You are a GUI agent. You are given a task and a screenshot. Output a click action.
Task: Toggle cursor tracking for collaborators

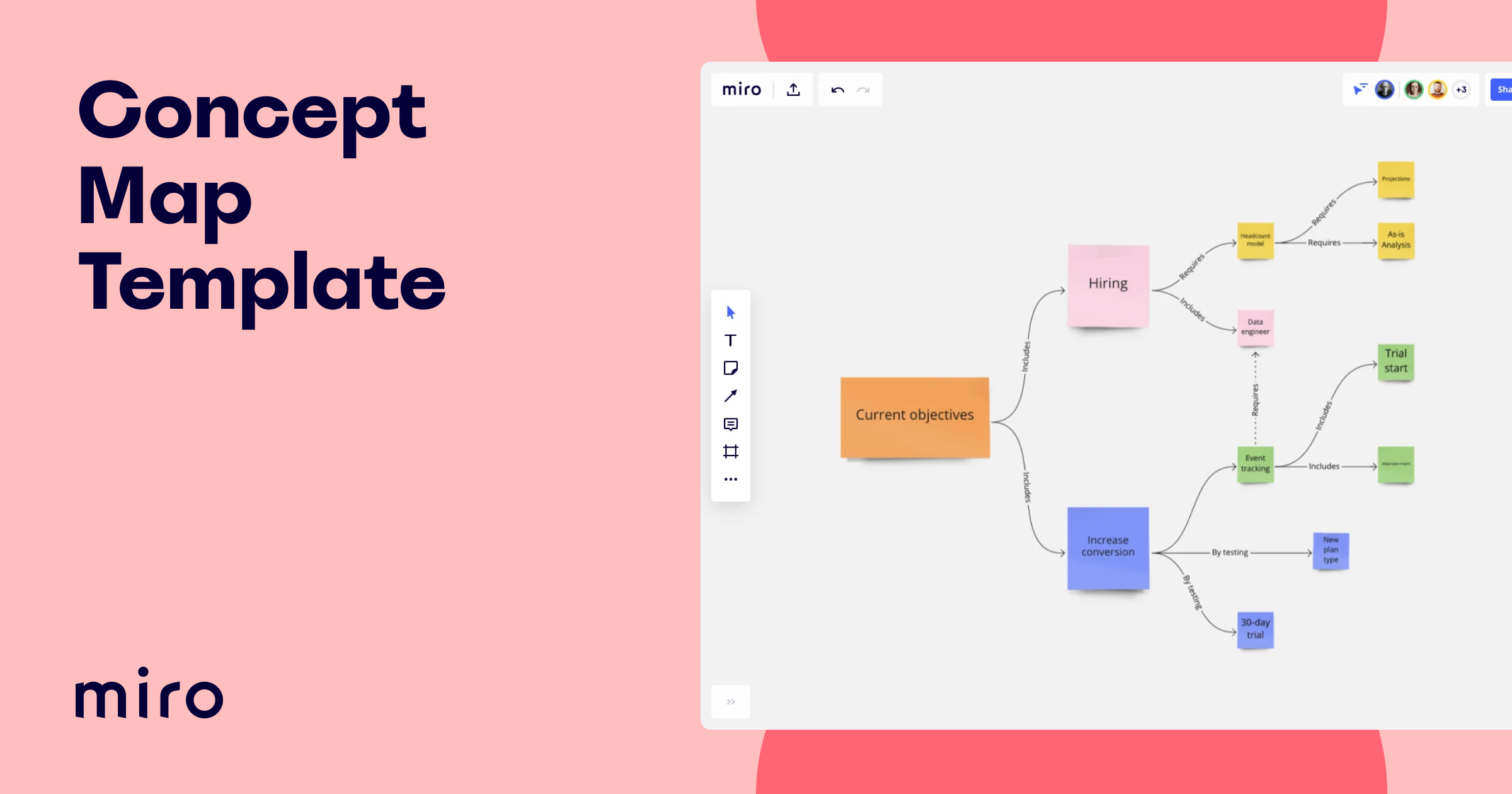pyautogui.click(x=1360, y=89)
